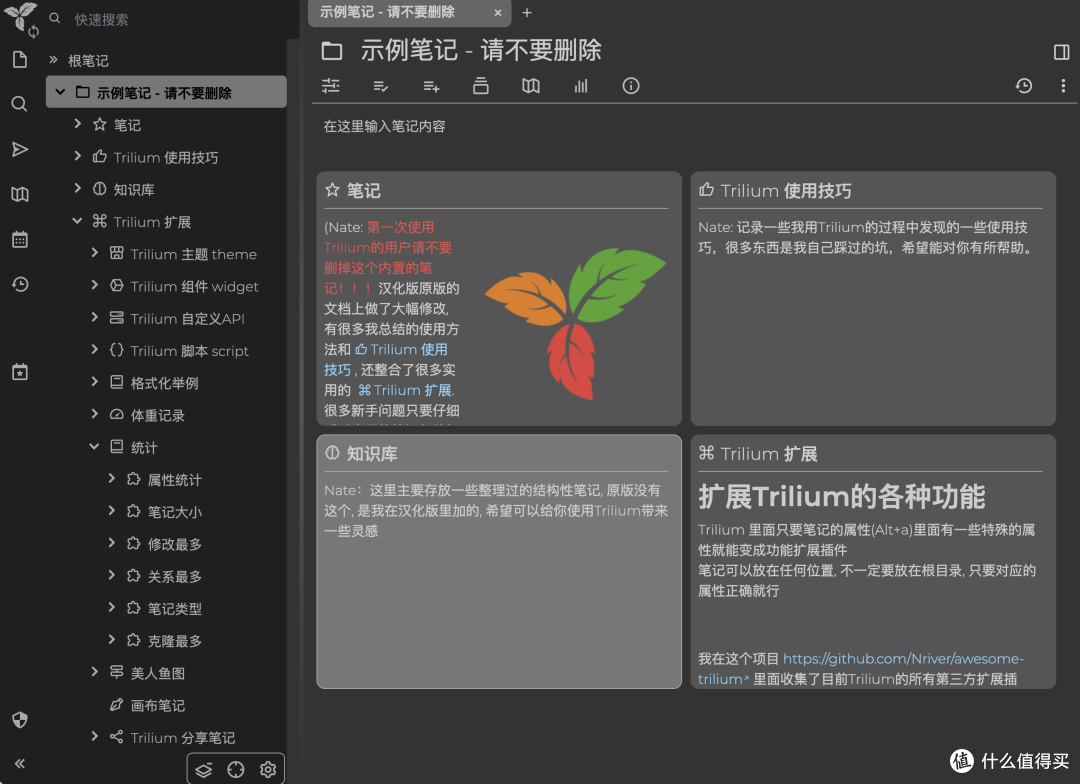
Task: Open github.com/Nriver/awesome-trilium link
Action: 903,659
